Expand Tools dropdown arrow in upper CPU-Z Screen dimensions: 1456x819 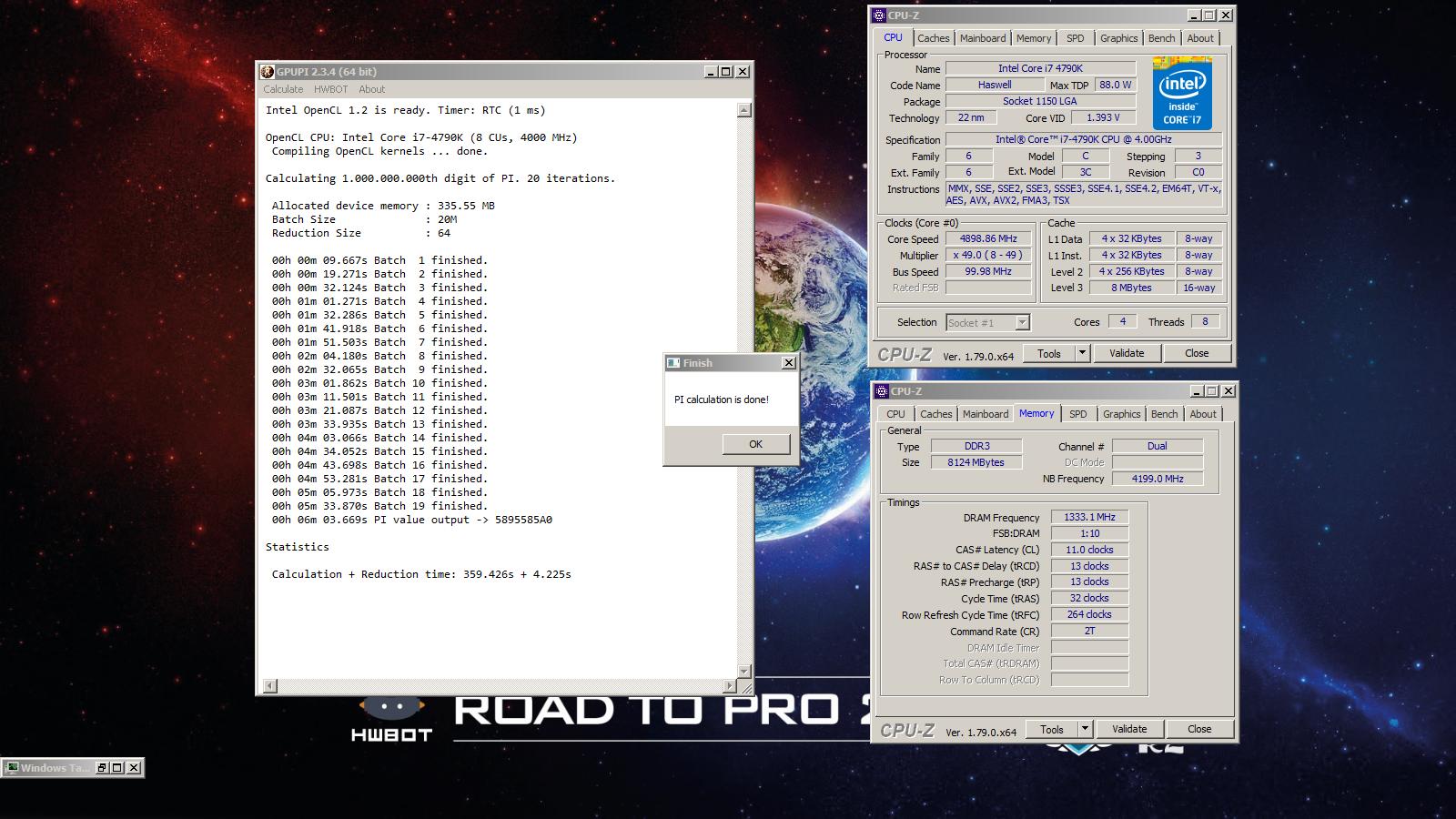1082,354
